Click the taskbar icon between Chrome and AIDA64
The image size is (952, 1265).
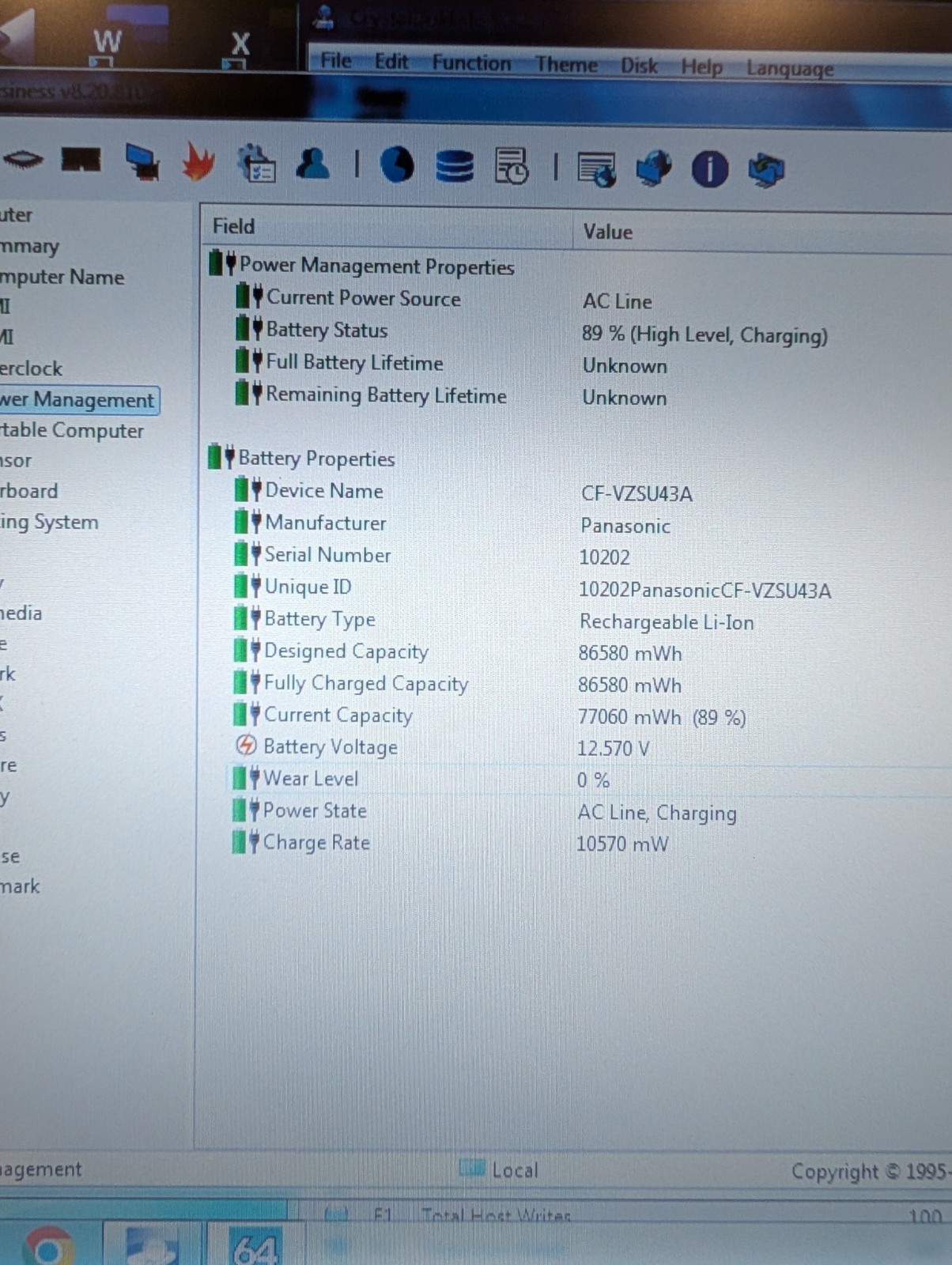[x=152, y=1244]
